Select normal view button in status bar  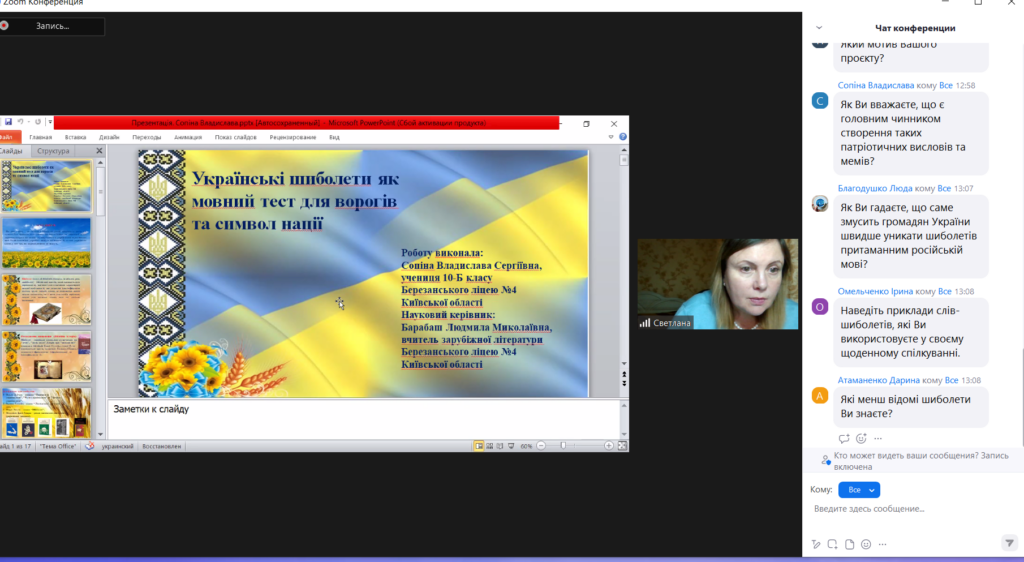(479, 445)
